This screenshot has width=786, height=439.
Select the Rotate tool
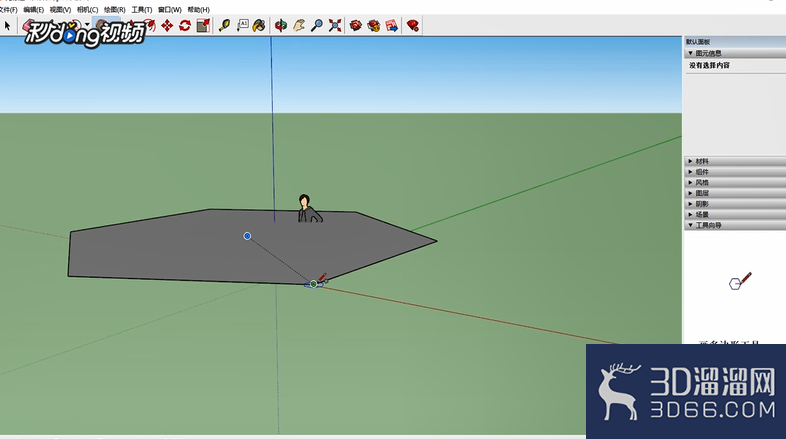tap(185, 26)
